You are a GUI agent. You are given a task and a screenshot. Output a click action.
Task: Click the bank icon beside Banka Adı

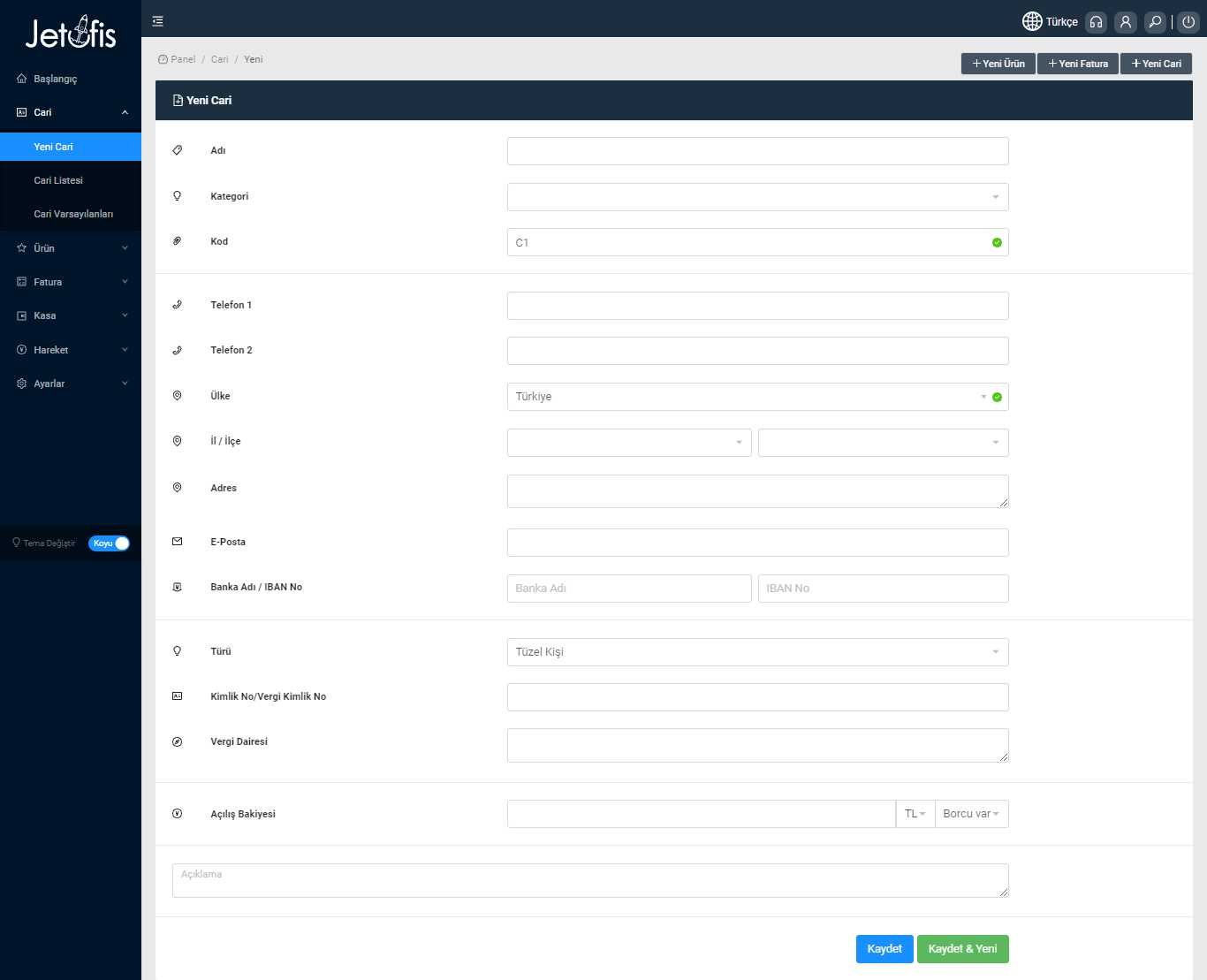coord(177,587)
